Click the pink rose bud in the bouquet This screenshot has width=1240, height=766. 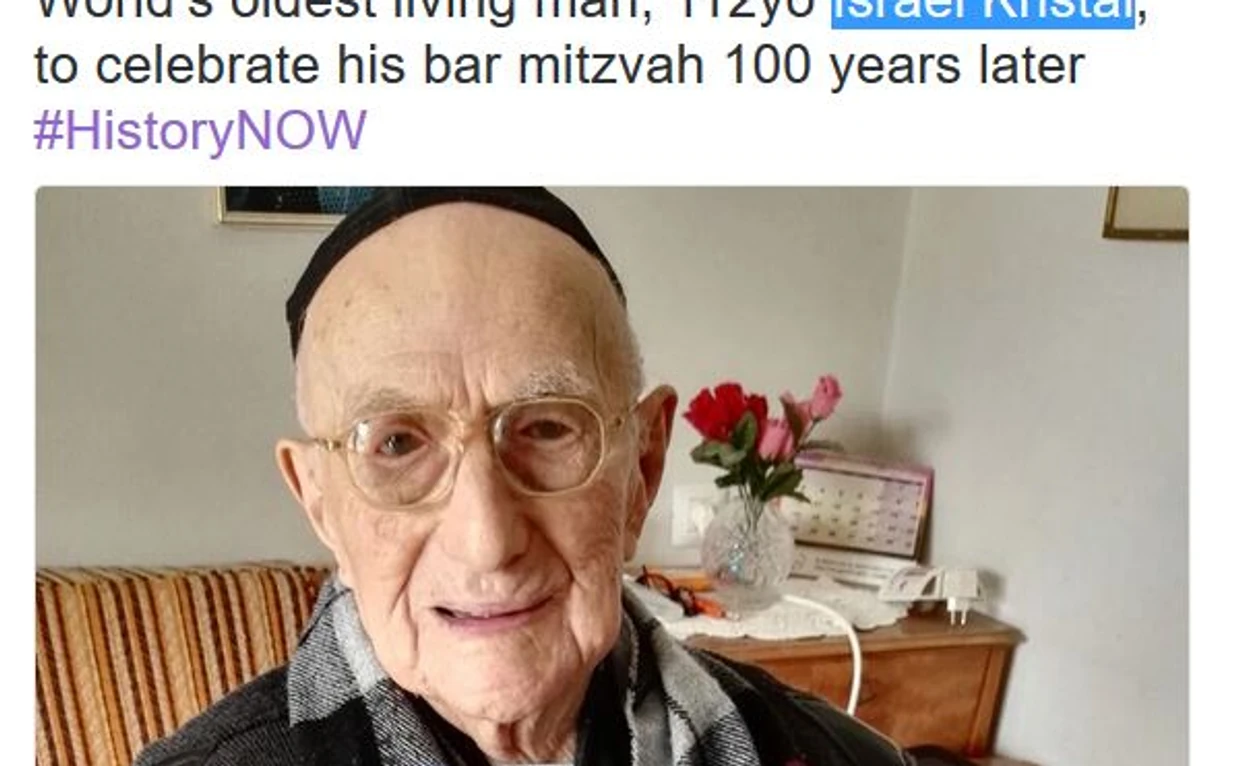click(x=825, y=397)
